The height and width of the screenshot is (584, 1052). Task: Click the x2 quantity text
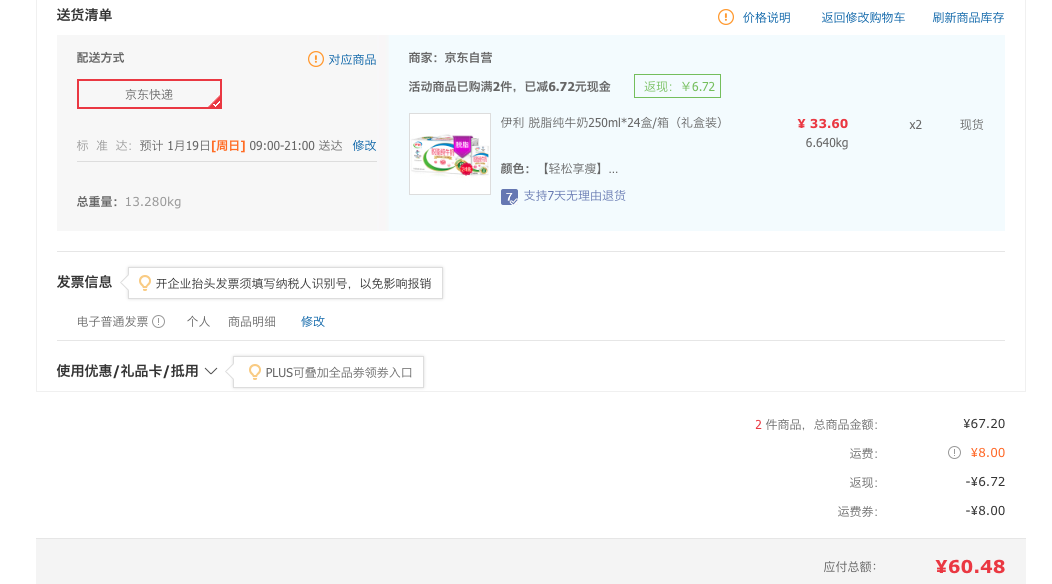click(x=915, y=125)
